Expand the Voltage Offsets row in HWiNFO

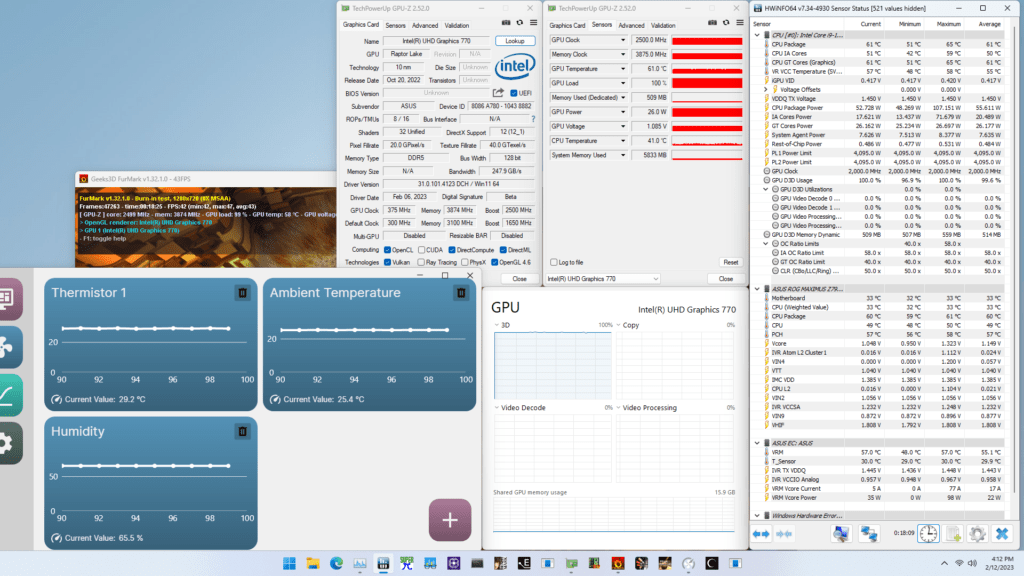(766, 89)
